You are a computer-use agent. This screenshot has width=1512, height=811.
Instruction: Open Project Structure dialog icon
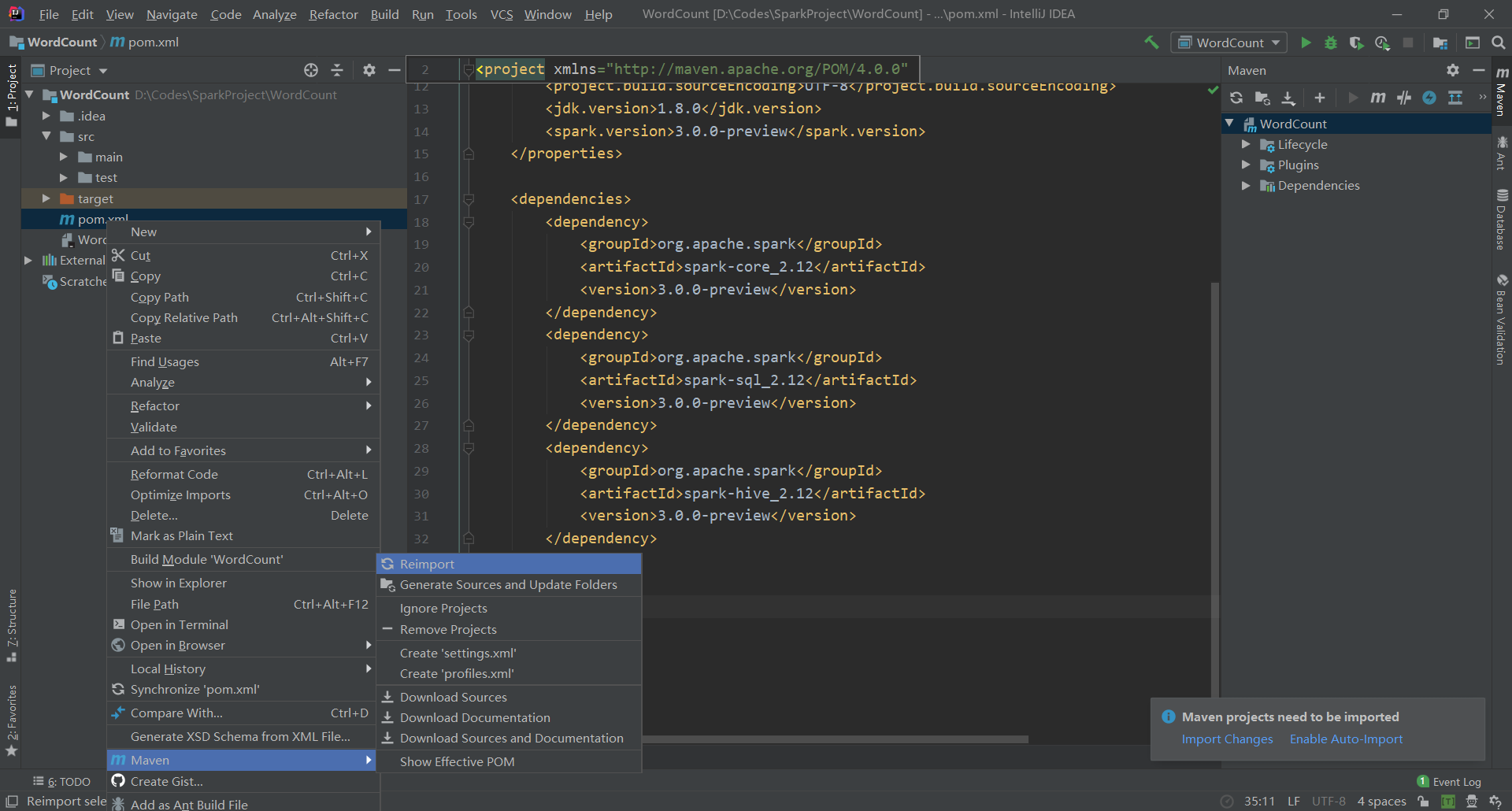[x=1440, y=43]
